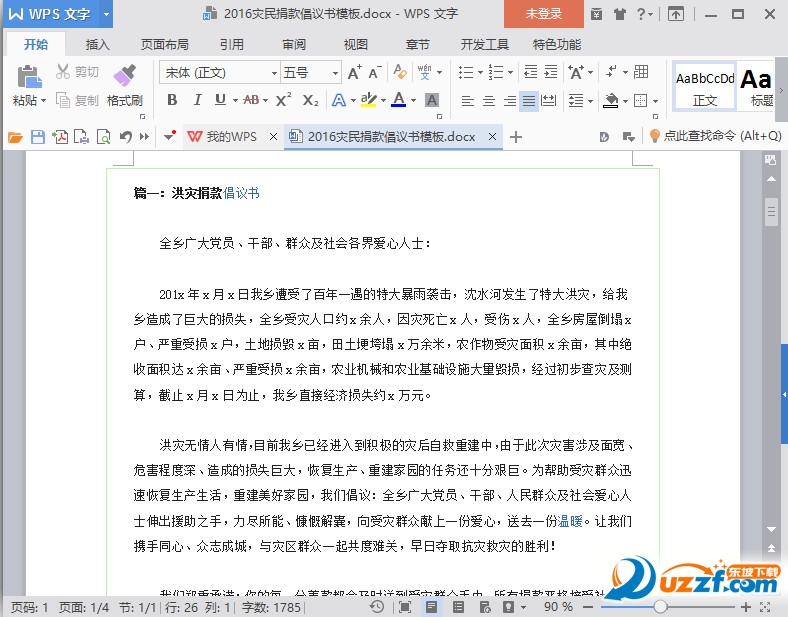Viewport: 788px width, 617px height.
Task: Click 点此查找命令 search command box
Action: click(716, 136)
